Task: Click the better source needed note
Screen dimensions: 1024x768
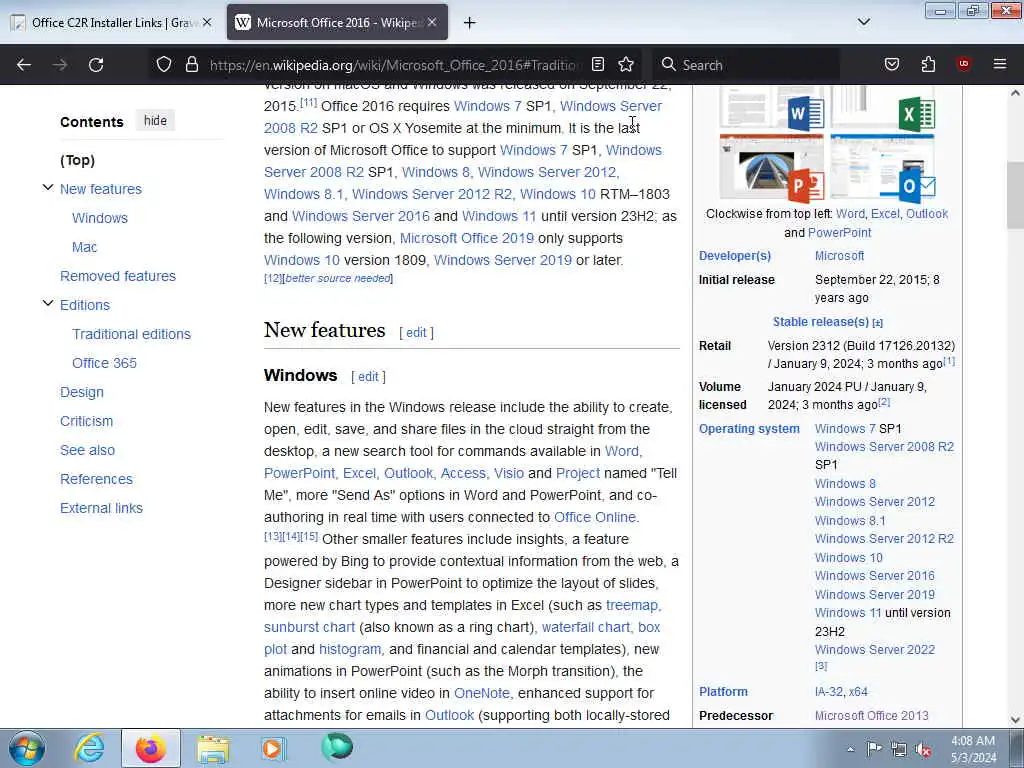Action: [x=338, y=278]
